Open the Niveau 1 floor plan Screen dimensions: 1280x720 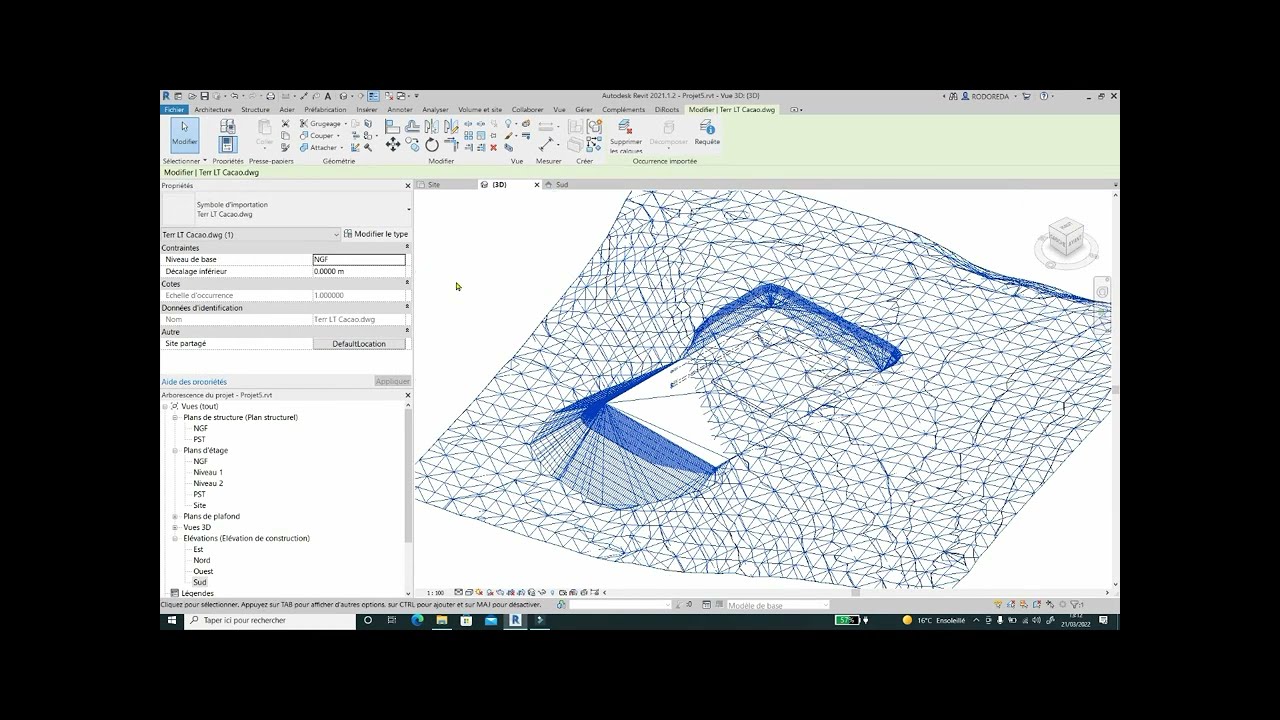pos(208,472)
